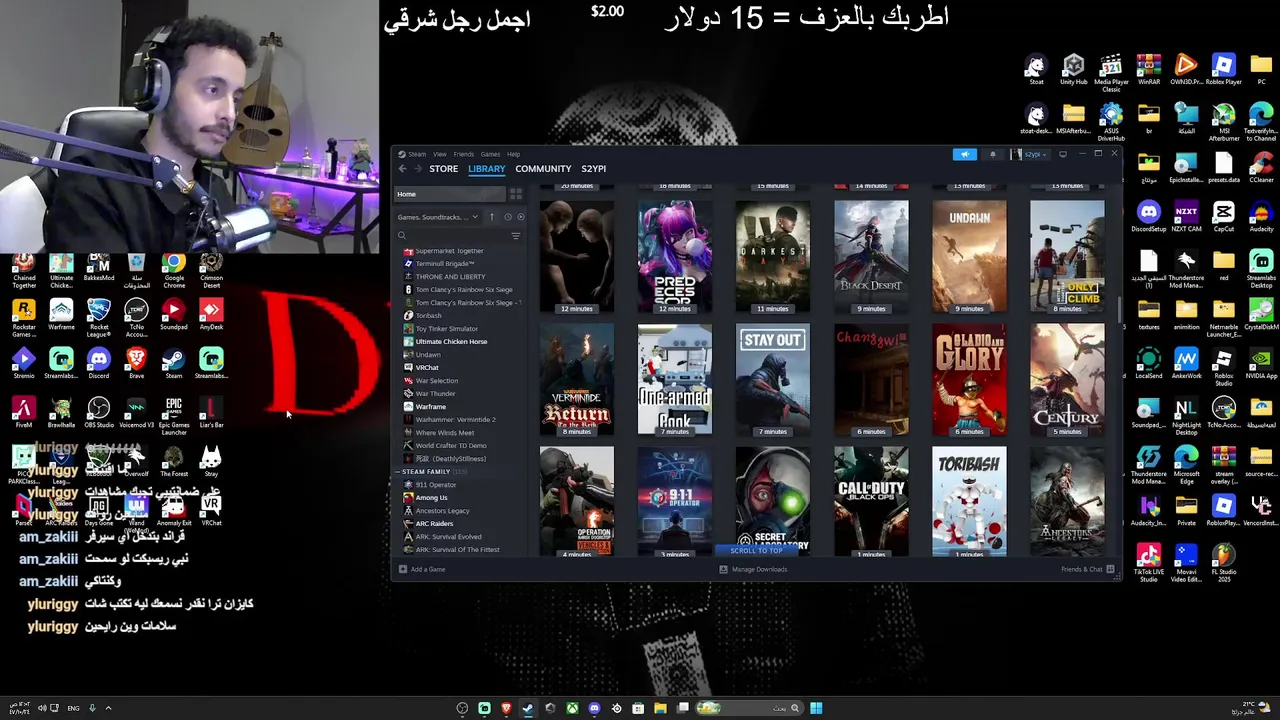Click Windows Start button on taskbar
1280x720 pixels.
[x=816, y=708]
